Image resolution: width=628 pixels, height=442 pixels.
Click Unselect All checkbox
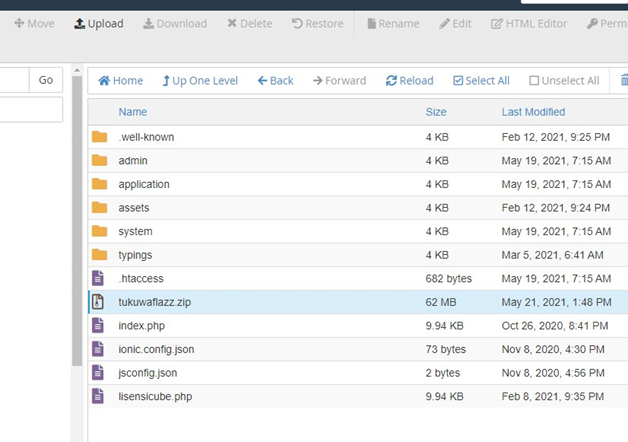[564, 81]
